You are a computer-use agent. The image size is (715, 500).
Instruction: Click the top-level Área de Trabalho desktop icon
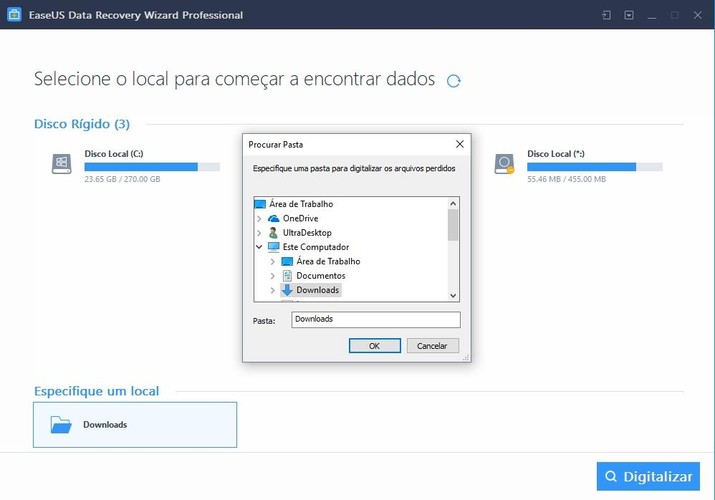260,204
